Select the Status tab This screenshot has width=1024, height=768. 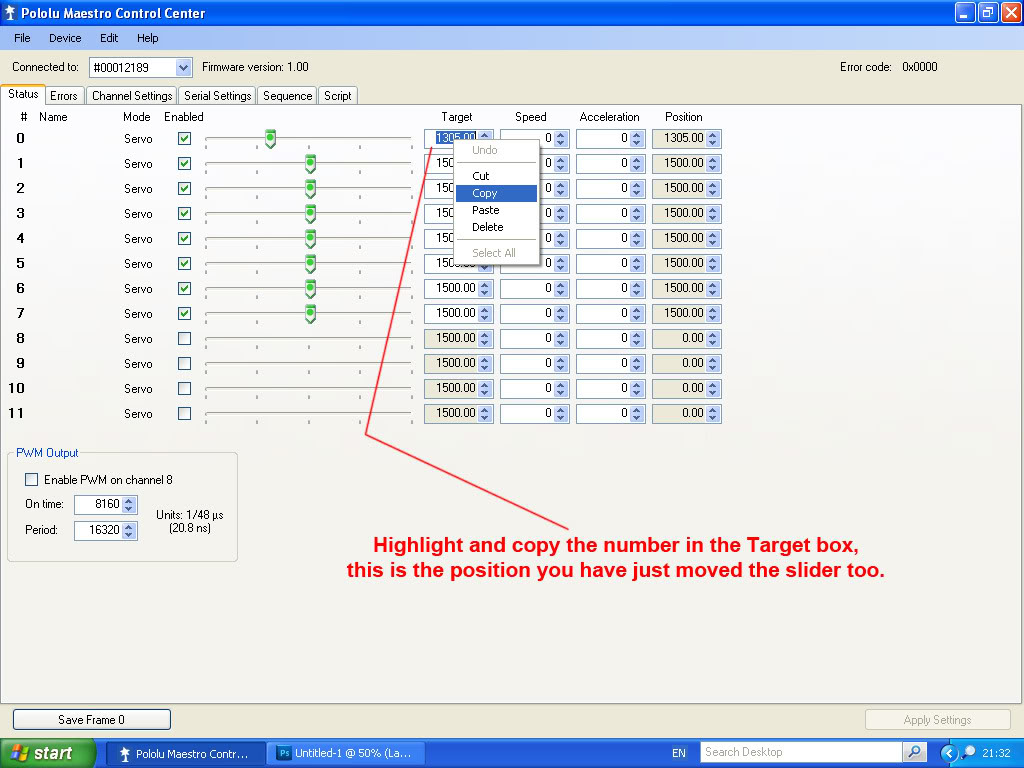coord(23,94)
